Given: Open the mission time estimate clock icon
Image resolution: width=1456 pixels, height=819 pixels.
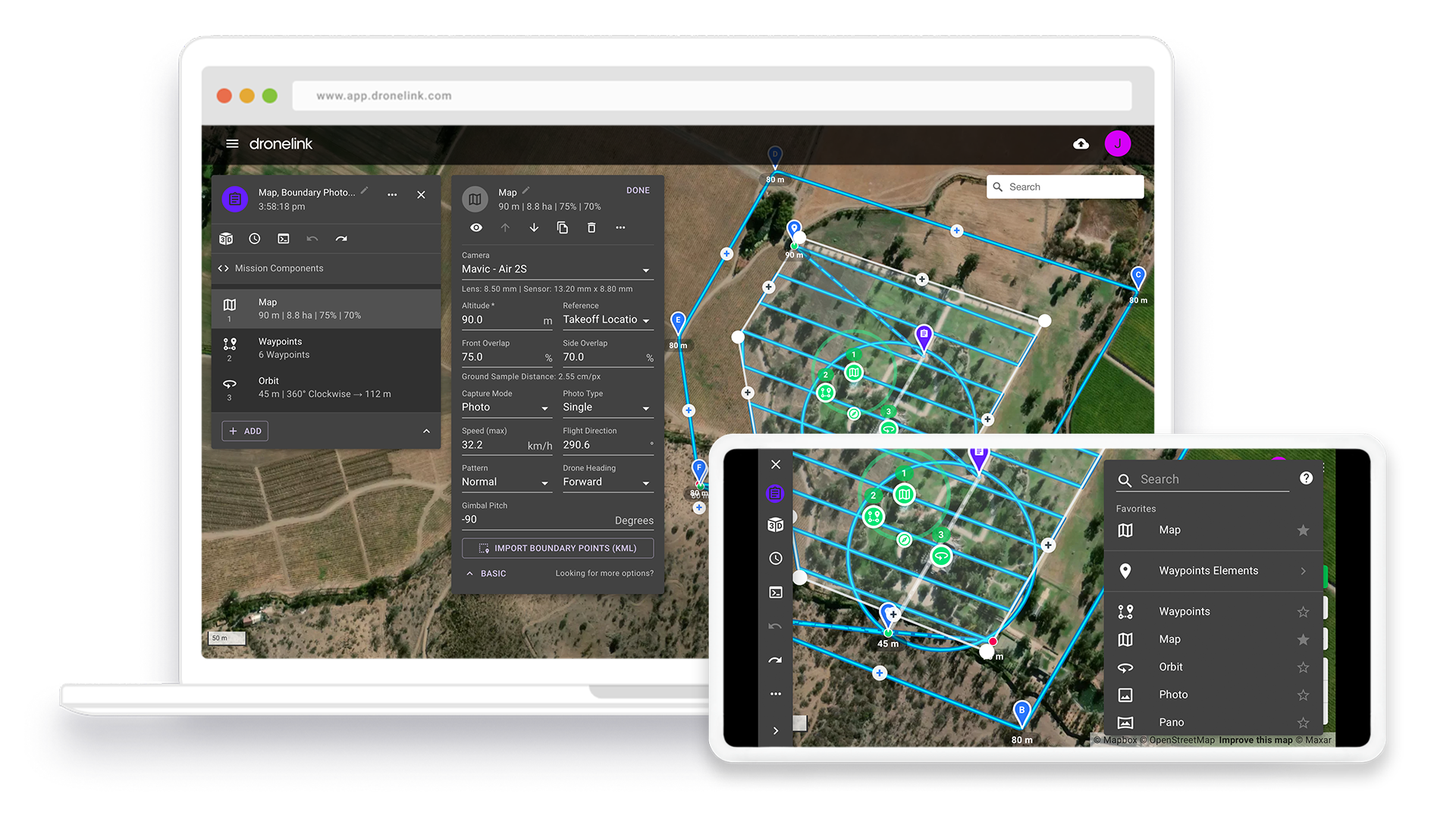Looking at the screenshot, I should point(255,239).
